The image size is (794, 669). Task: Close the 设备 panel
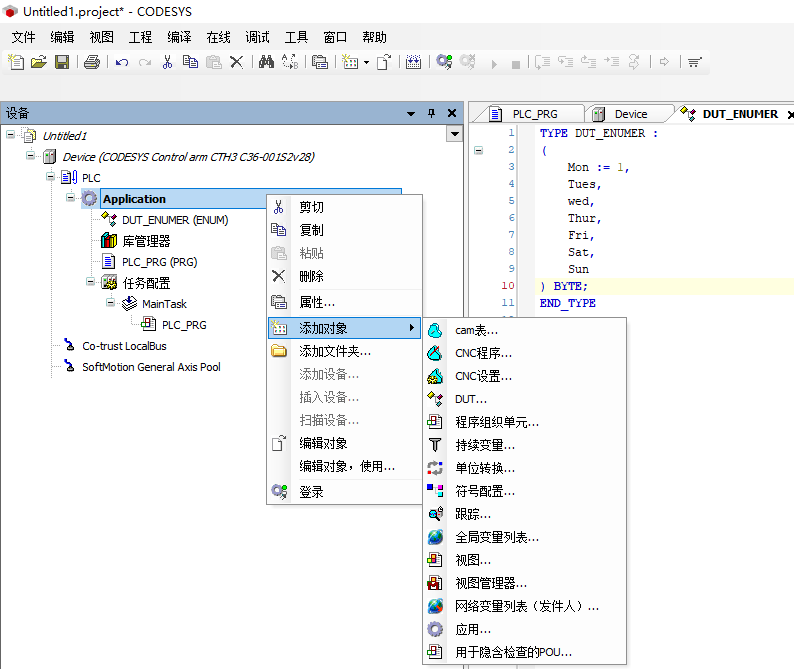click(x=452, y=113)
